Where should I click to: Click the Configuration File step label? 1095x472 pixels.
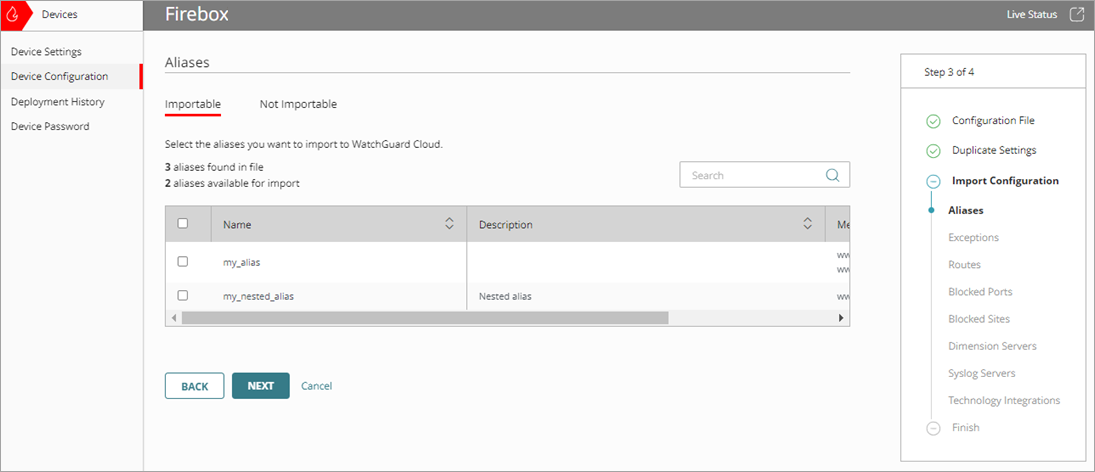[x=993, y=120]
